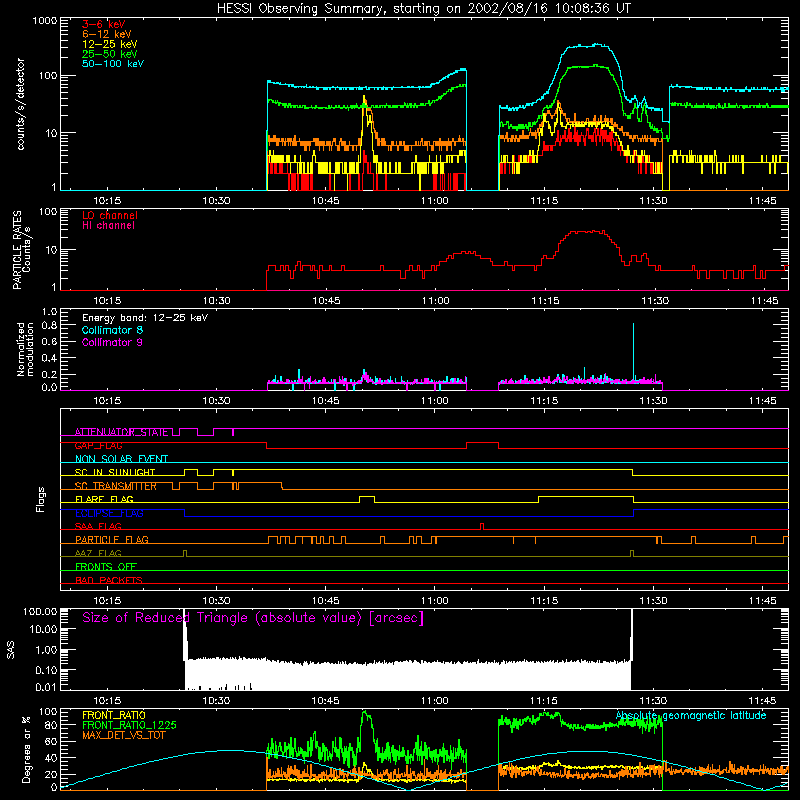Click the LO channel legend label
800x800 pixels.
pyautogui.click(x=110, y=215)
